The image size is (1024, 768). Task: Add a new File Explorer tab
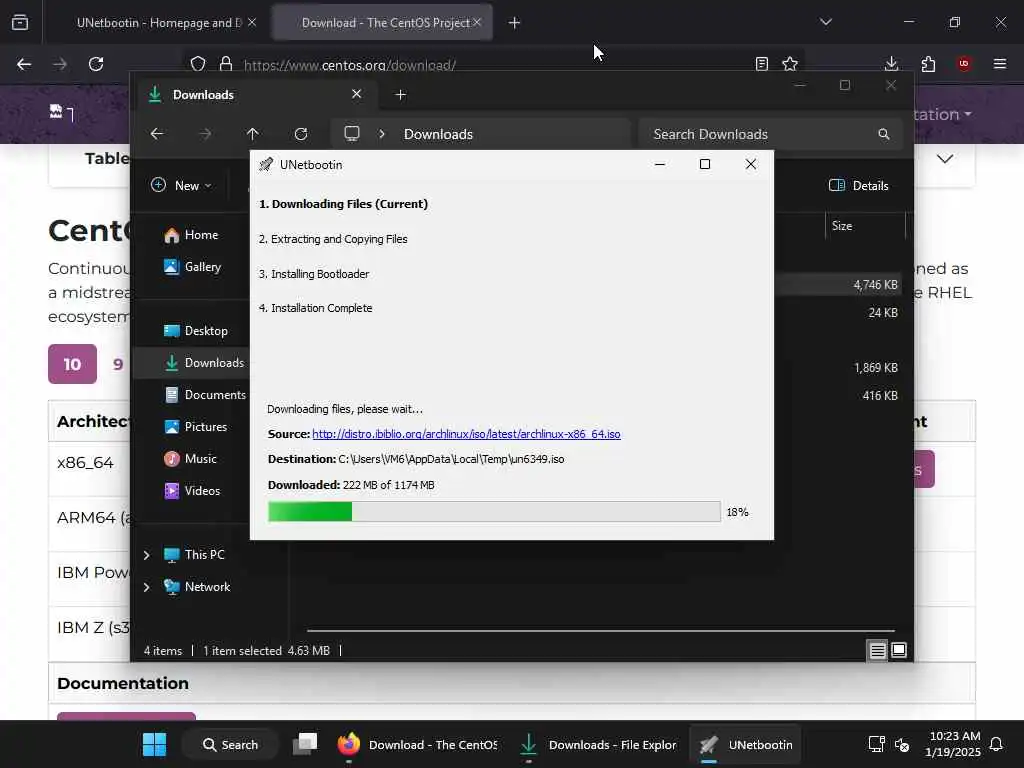(401, 95)
